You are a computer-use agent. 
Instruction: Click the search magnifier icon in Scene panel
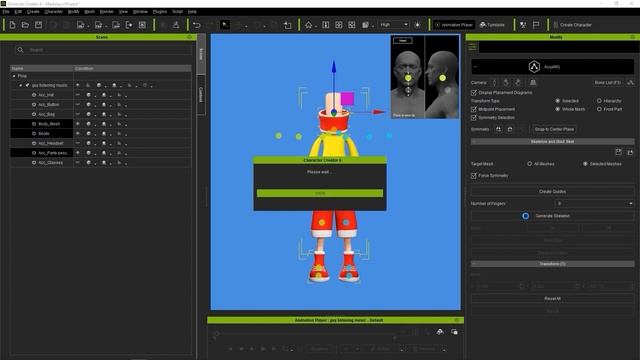pos(20,50)
